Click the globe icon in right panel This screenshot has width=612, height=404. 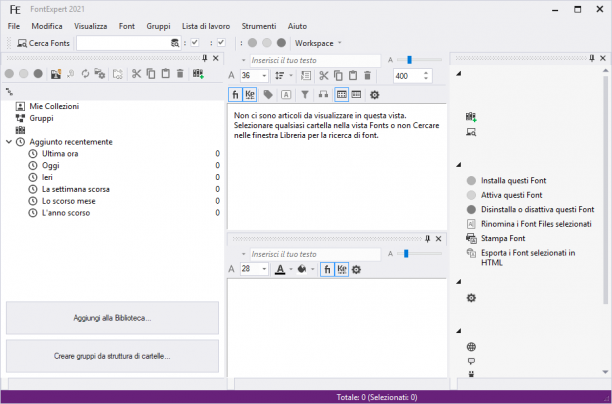point(471,347)
